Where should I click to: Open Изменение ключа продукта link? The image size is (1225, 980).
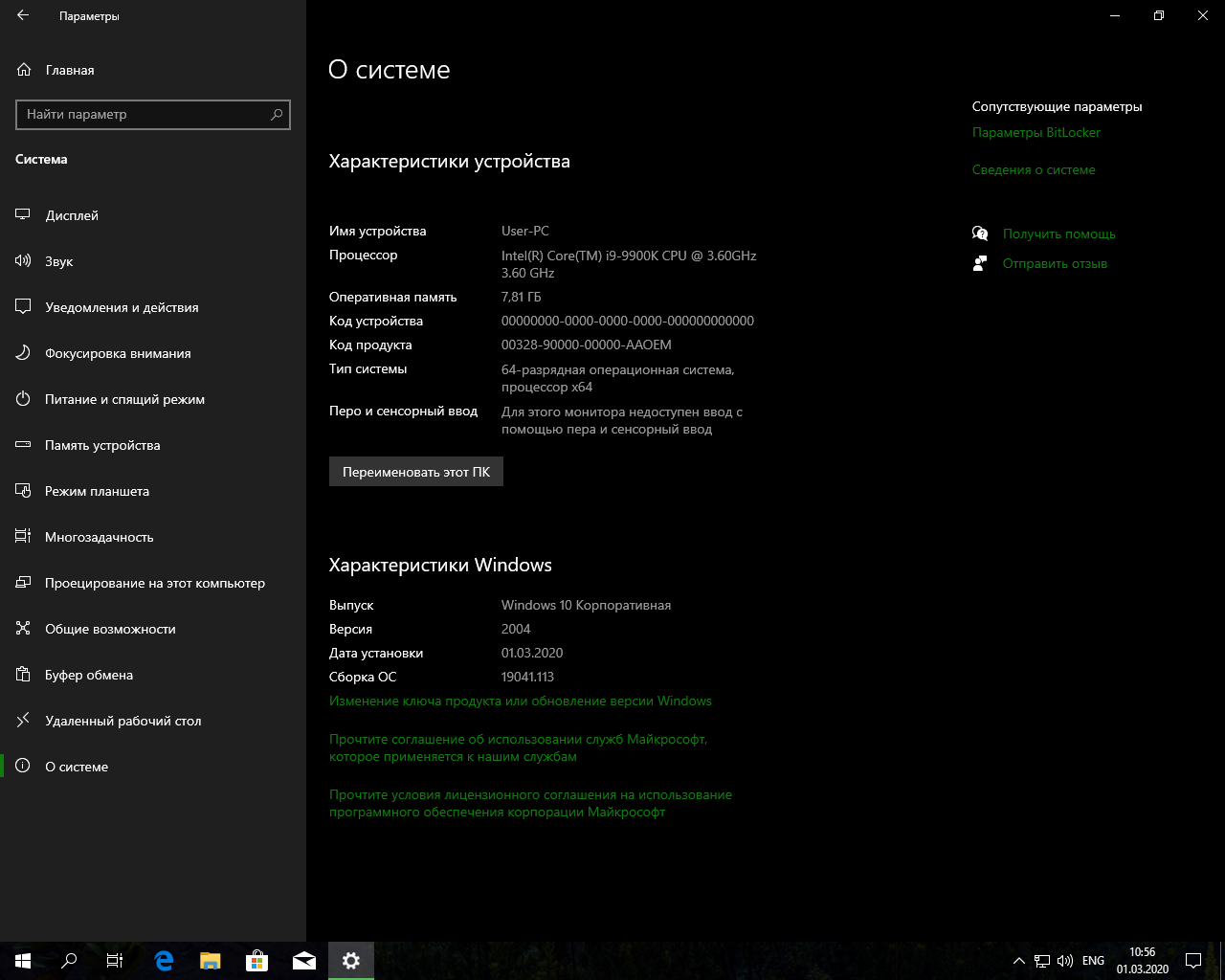point(521,701)
